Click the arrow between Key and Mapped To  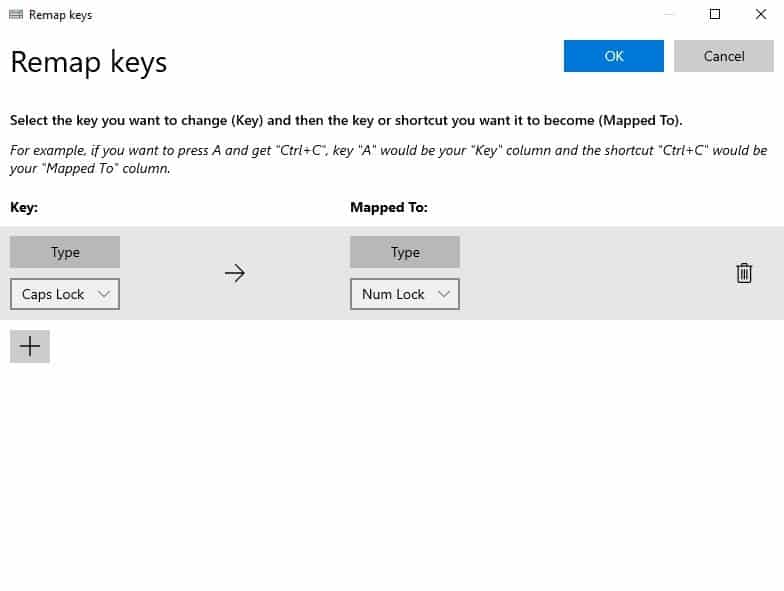[x=234, y=273]
